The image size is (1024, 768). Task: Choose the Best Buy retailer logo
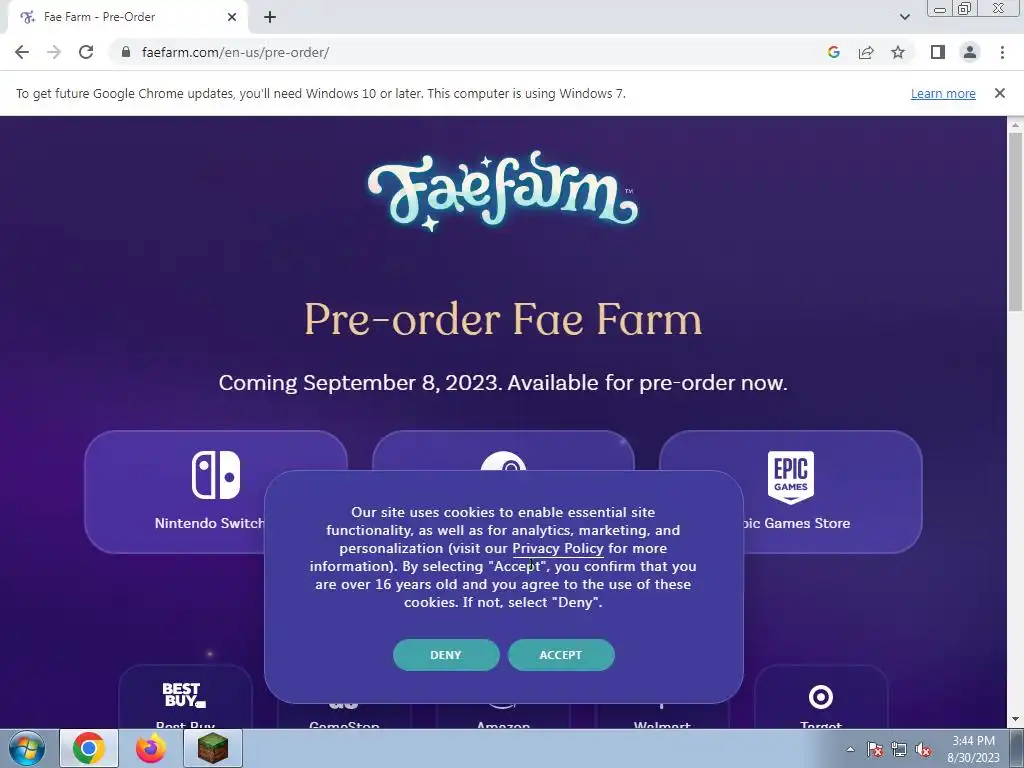184,696
